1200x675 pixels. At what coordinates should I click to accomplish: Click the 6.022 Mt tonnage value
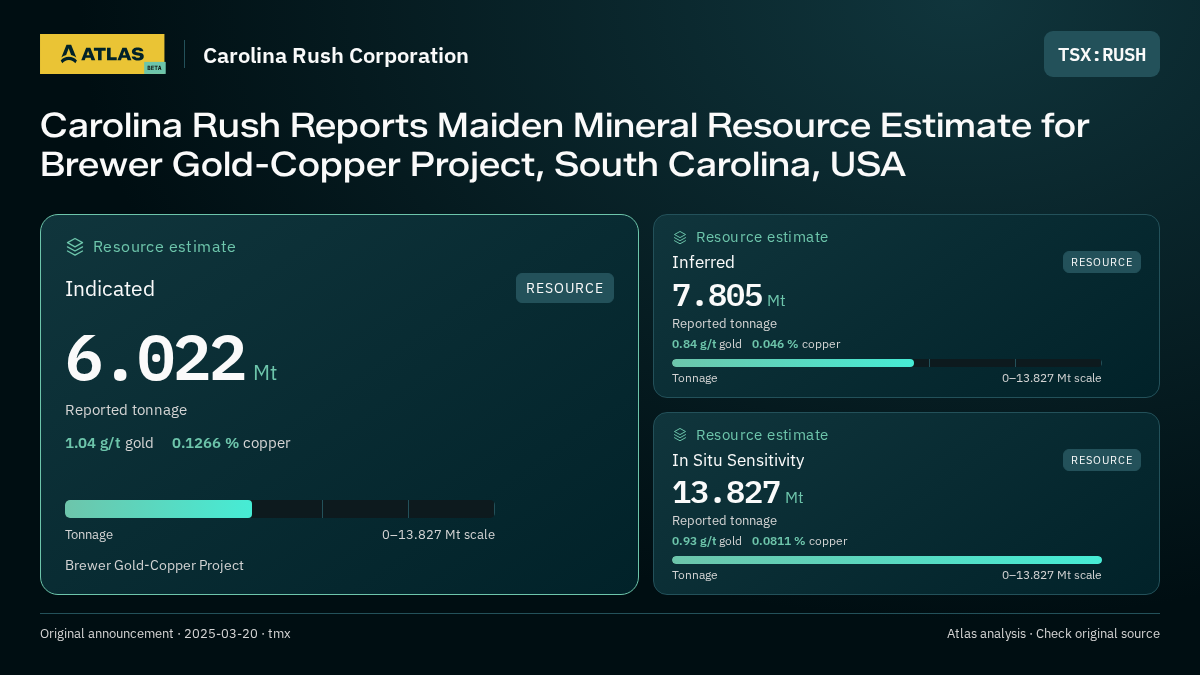click(x=171, y=360)
